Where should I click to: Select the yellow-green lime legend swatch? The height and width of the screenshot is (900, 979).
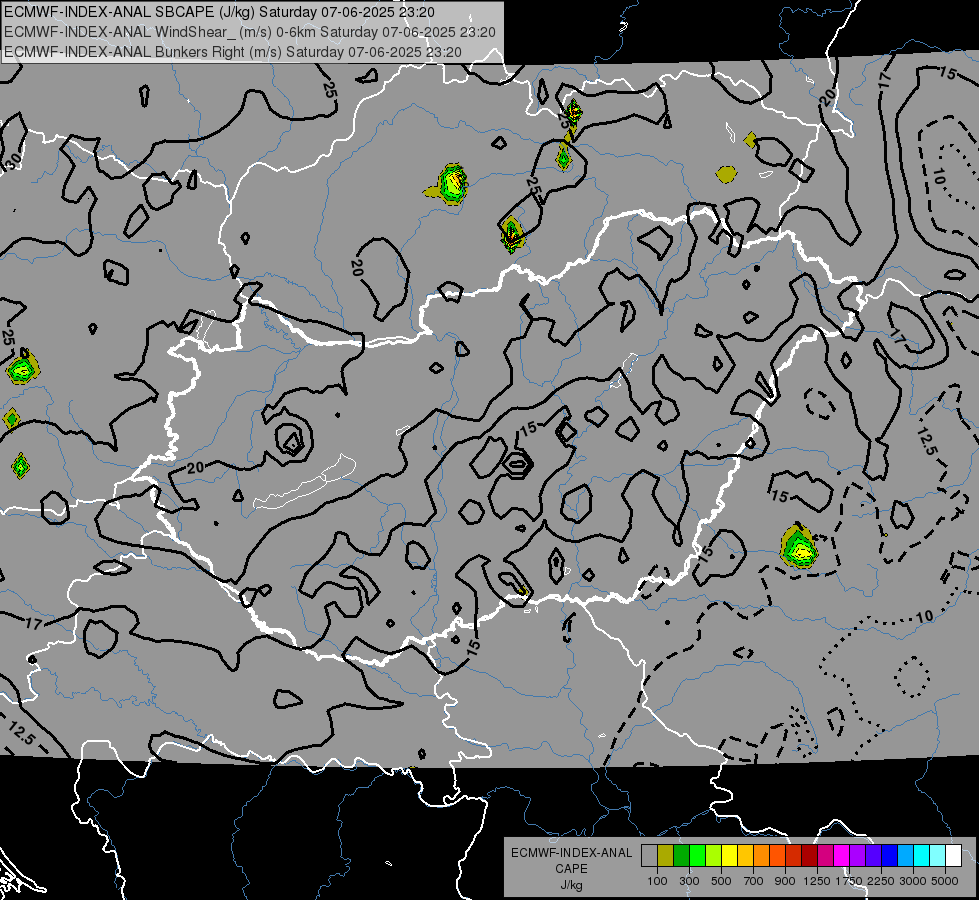(714, 855)
